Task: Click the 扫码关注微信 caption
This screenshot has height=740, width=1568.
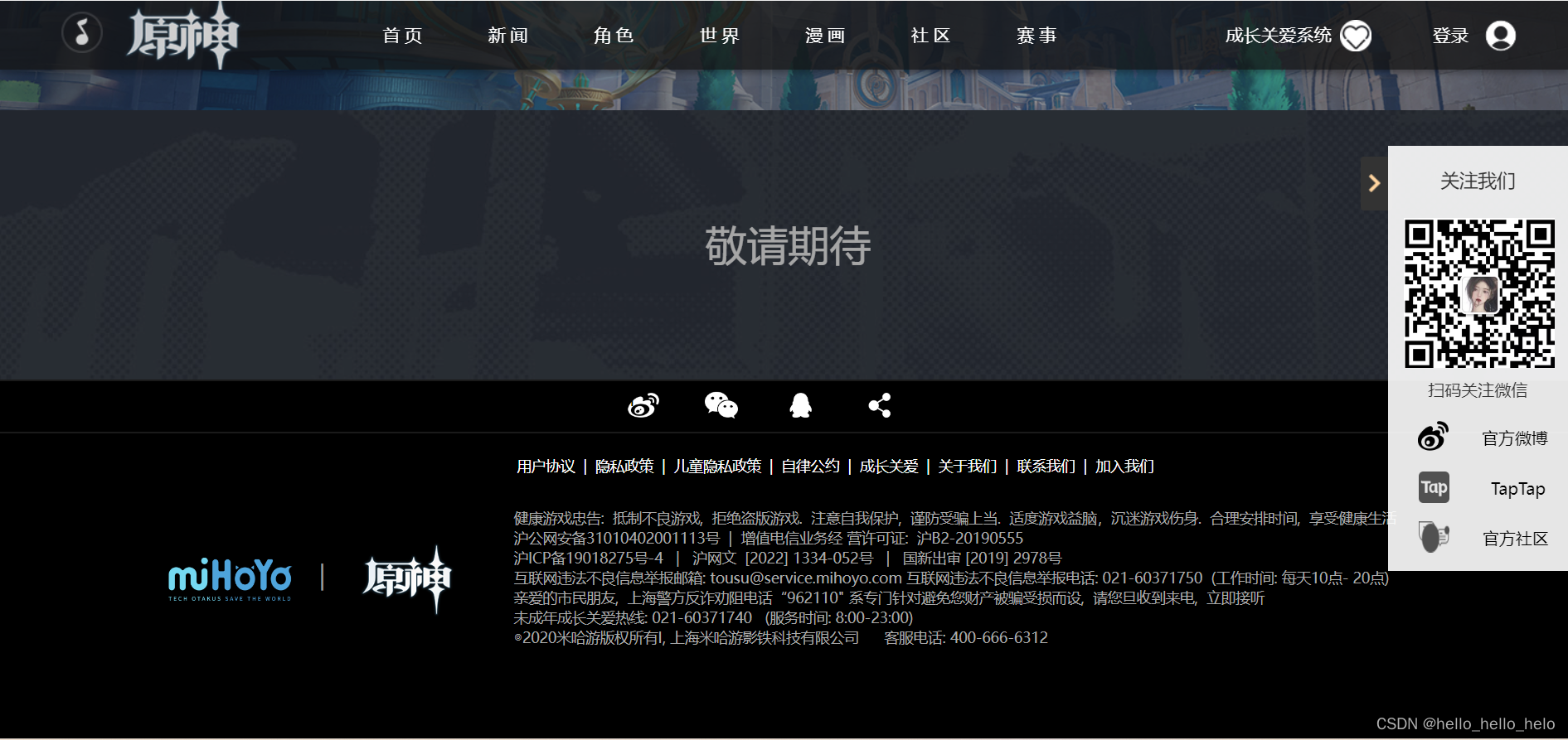Action: click(1478, 390)
